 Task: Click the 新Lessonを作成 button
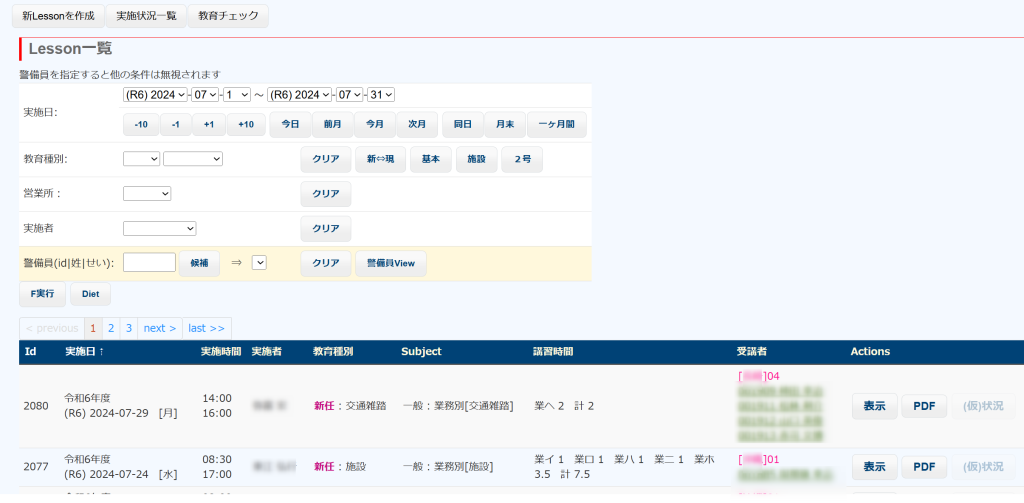click(x=56, y=16)
